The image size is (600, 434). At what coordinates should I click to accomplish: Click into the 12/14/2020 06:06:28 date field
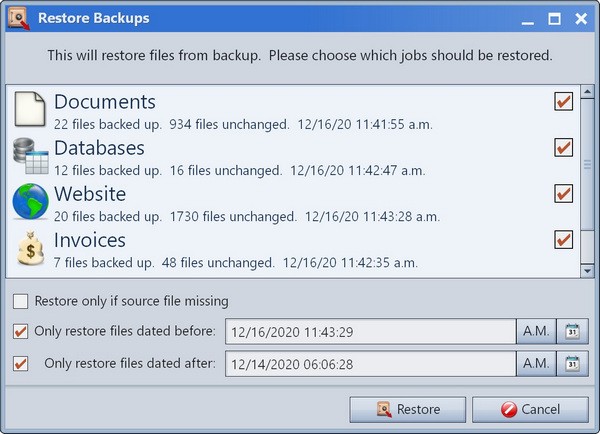[370, 364]
